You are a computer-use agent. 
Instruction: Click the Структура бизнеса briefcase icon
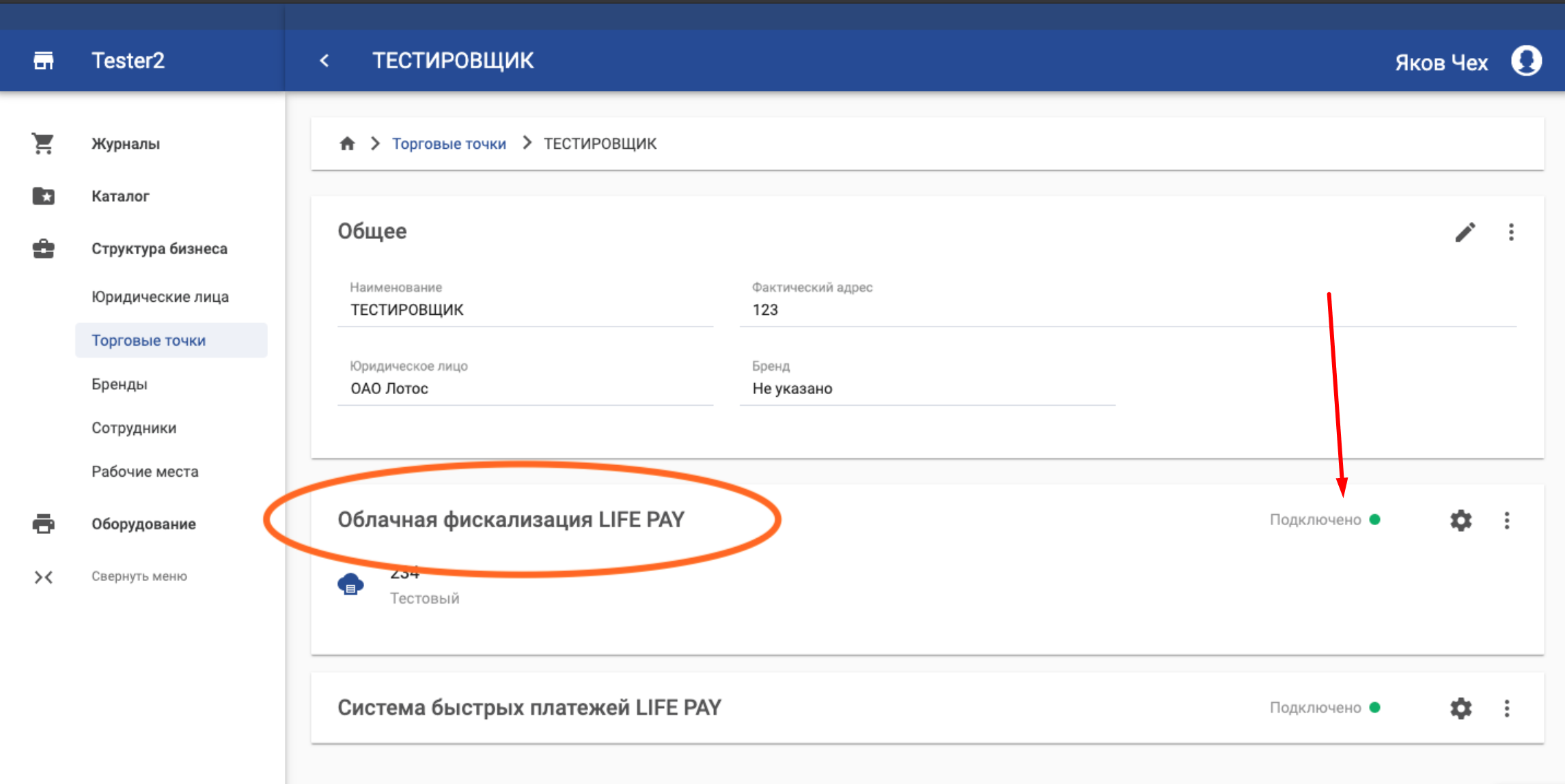coord(43,249)
